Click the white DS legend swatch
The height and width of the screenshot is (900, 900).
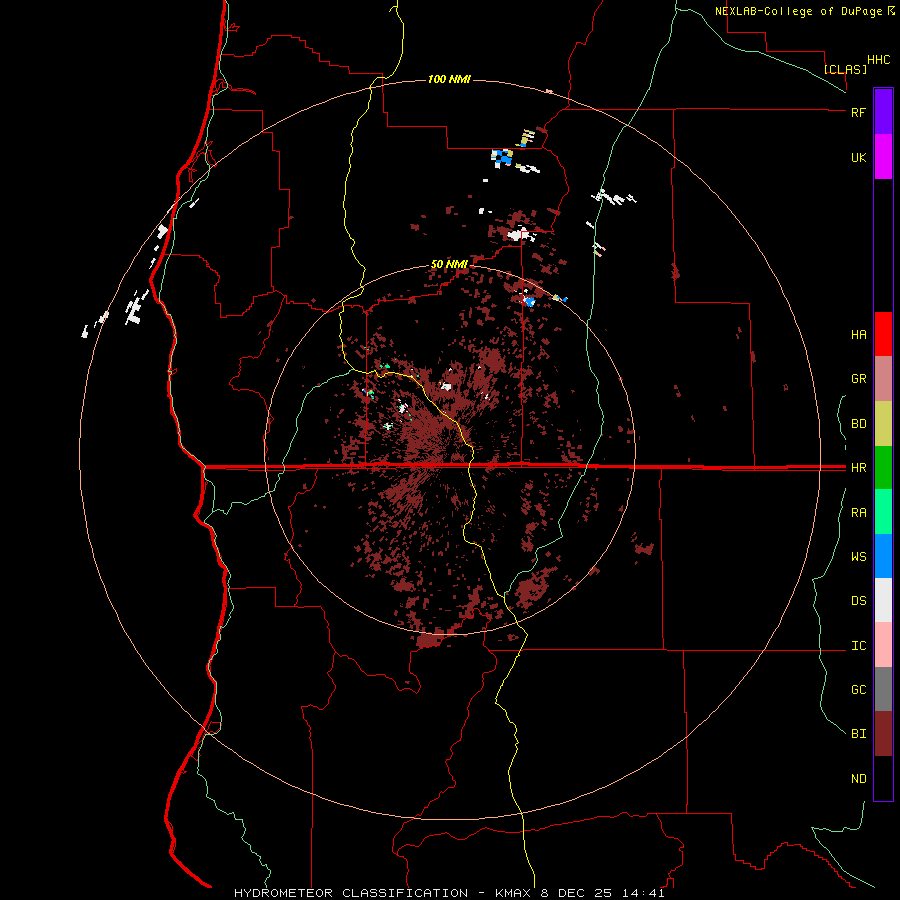(883, 600)
